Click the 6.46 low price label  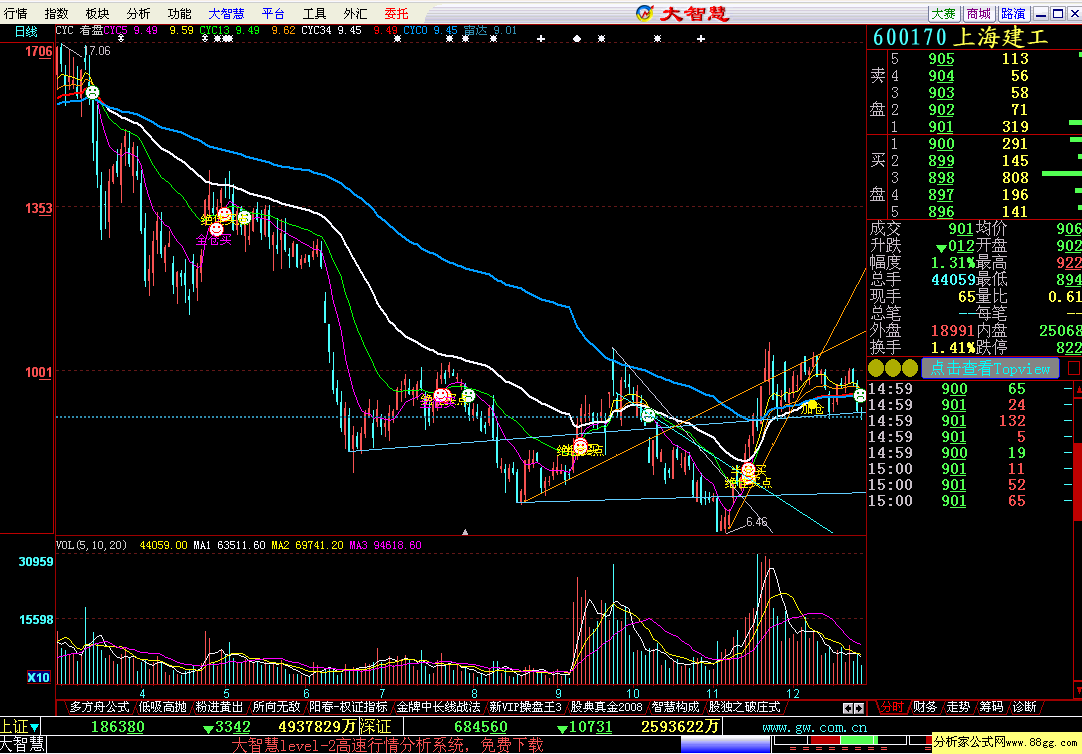point(756,522)
